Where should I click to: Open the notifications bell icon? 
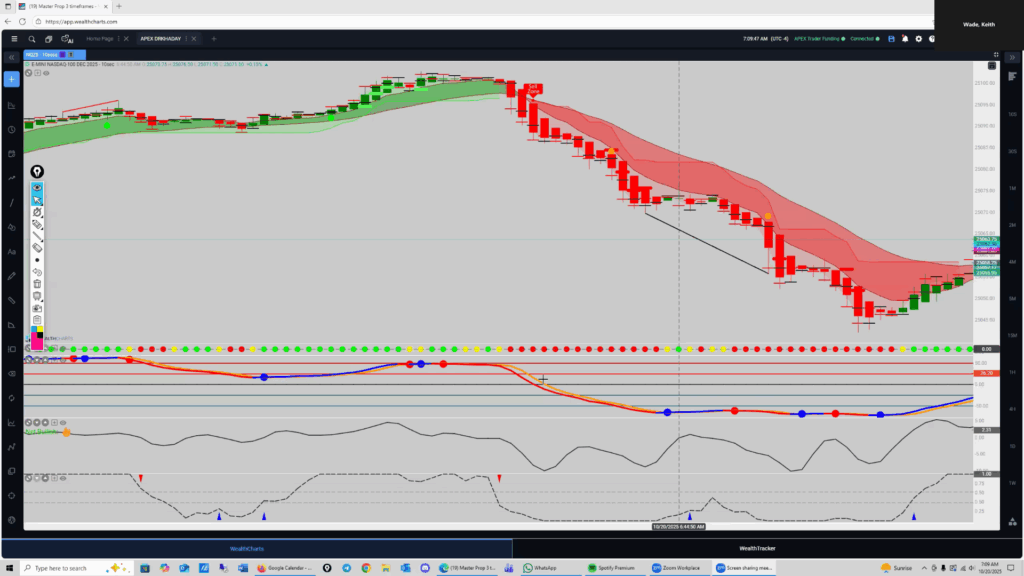click(904, 38)
